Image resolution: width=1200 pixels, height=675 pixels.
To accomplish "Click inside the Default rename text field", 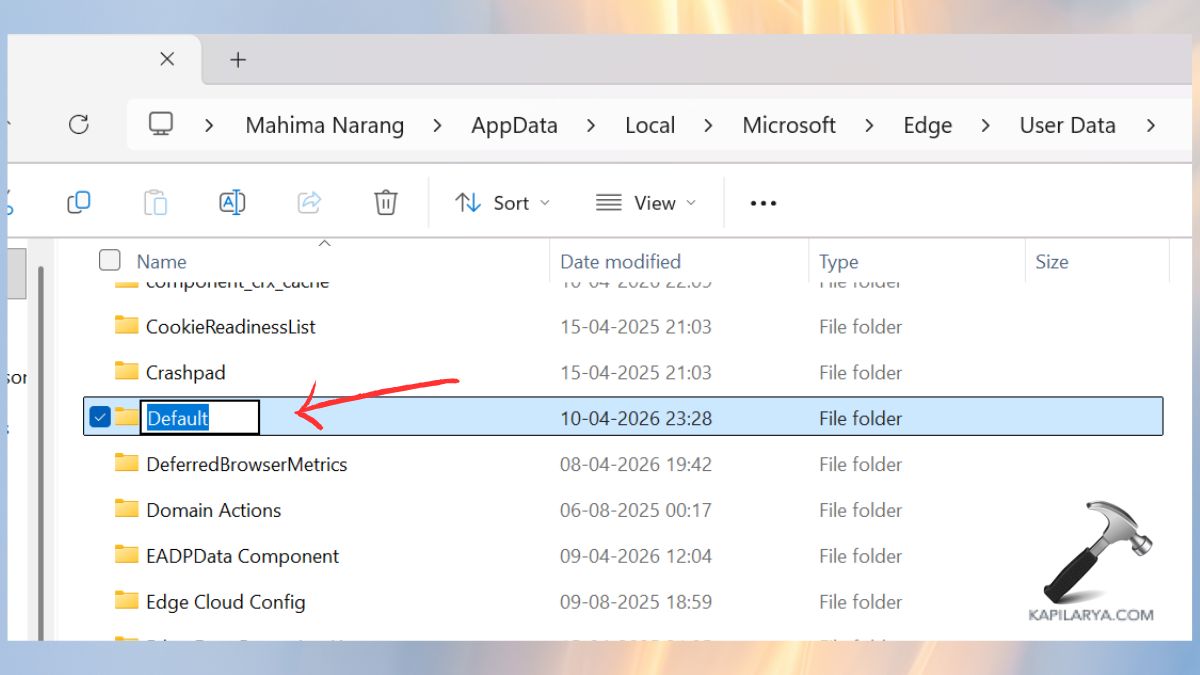I will click(200, 417).
